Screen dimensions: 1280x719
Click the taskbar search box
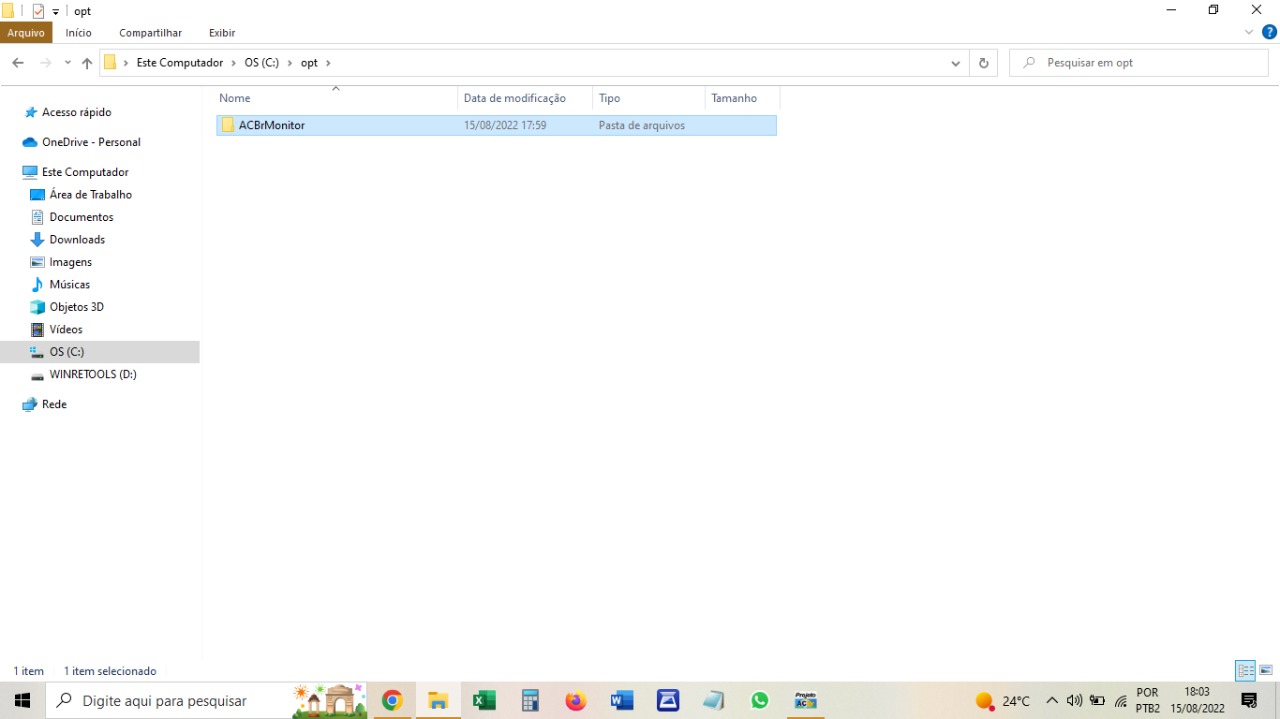pos(207,701)
